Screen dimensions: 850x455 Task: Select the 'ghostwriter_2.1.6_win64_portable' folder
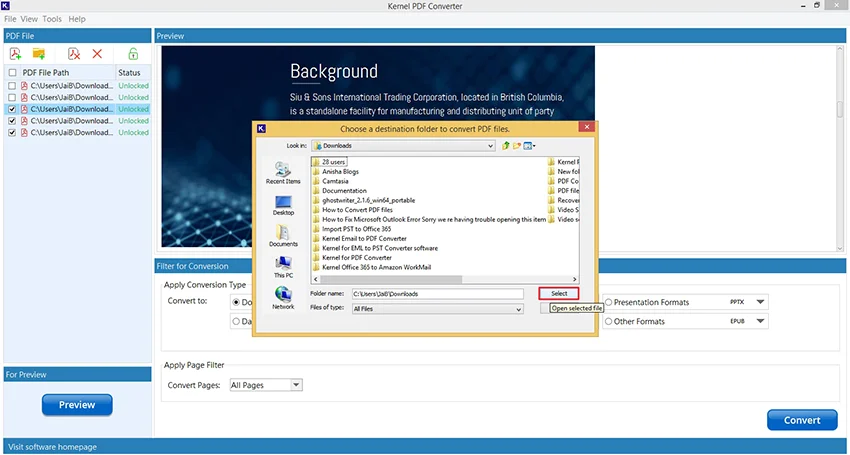(x=364, y=200)
